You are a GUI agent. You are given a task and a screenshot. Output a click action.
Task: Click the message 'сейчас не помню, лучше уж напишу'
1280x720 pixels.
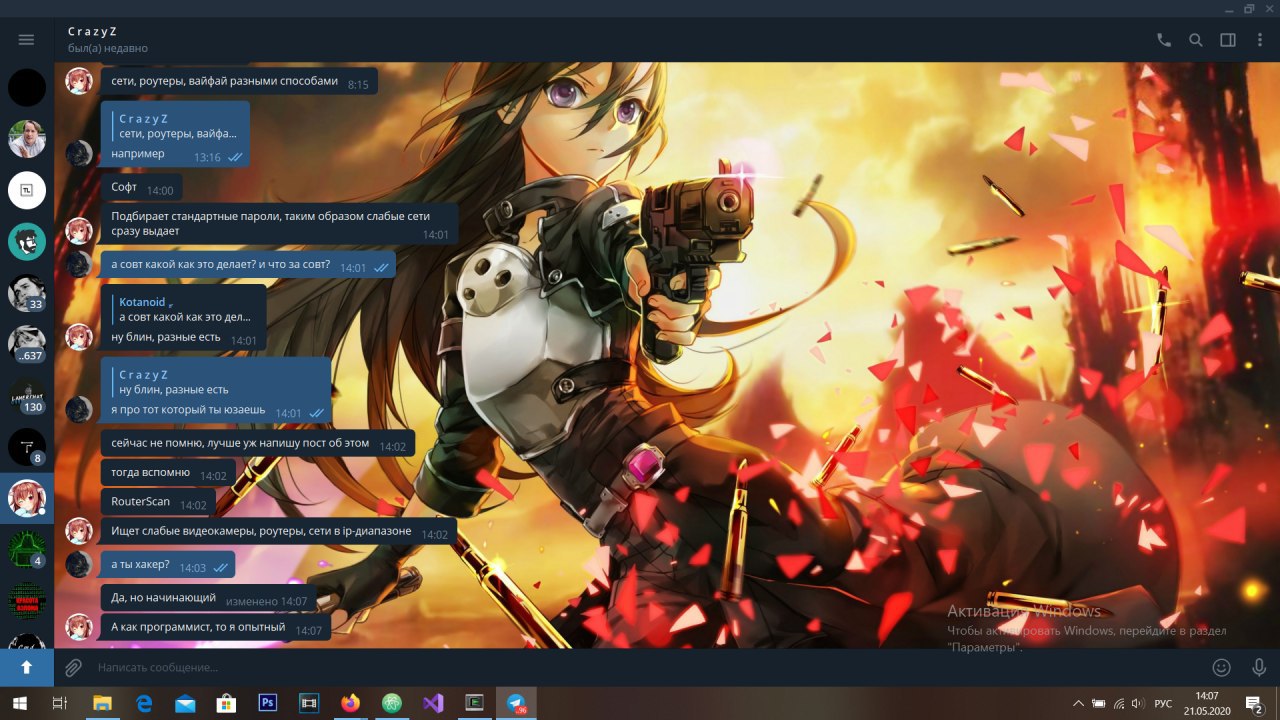tap(257, 444)
